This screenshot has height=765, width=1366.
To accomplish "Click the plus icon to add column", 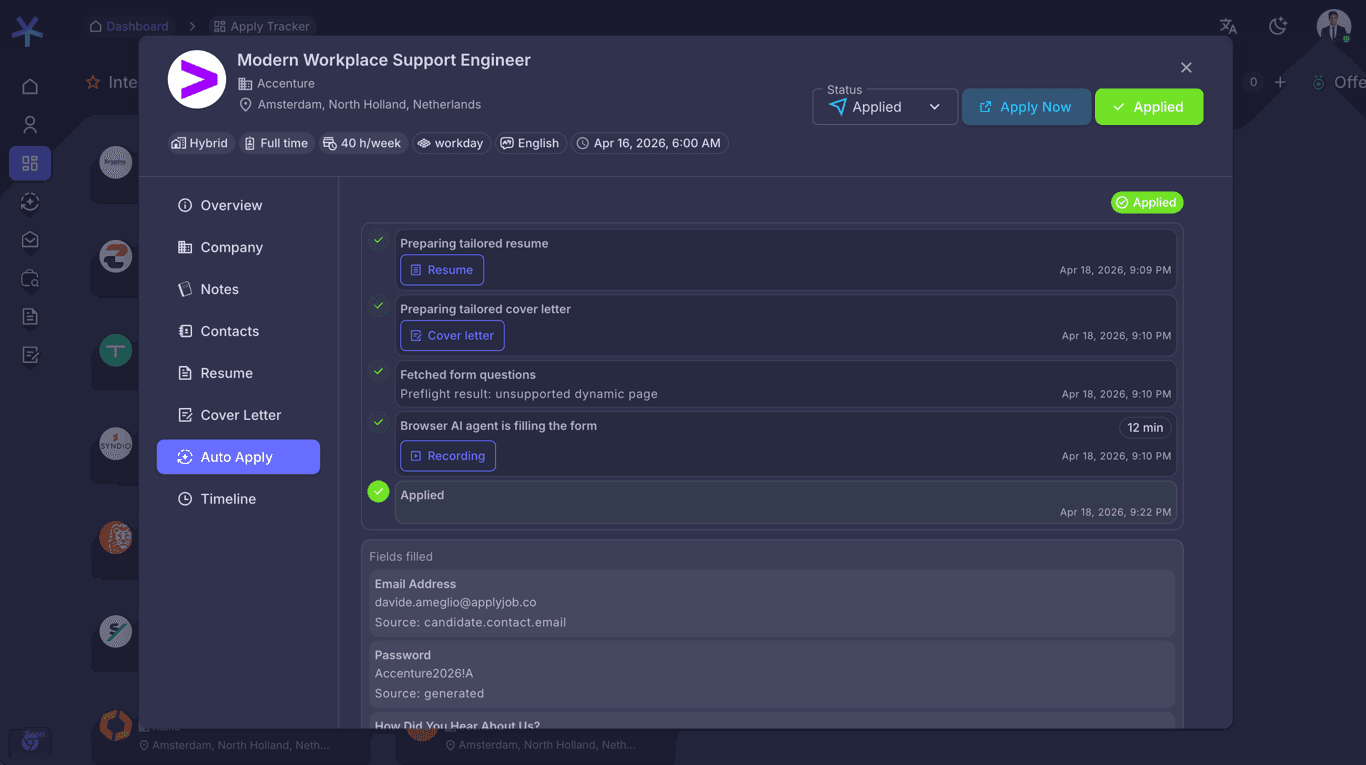I will coord(1280,82).
